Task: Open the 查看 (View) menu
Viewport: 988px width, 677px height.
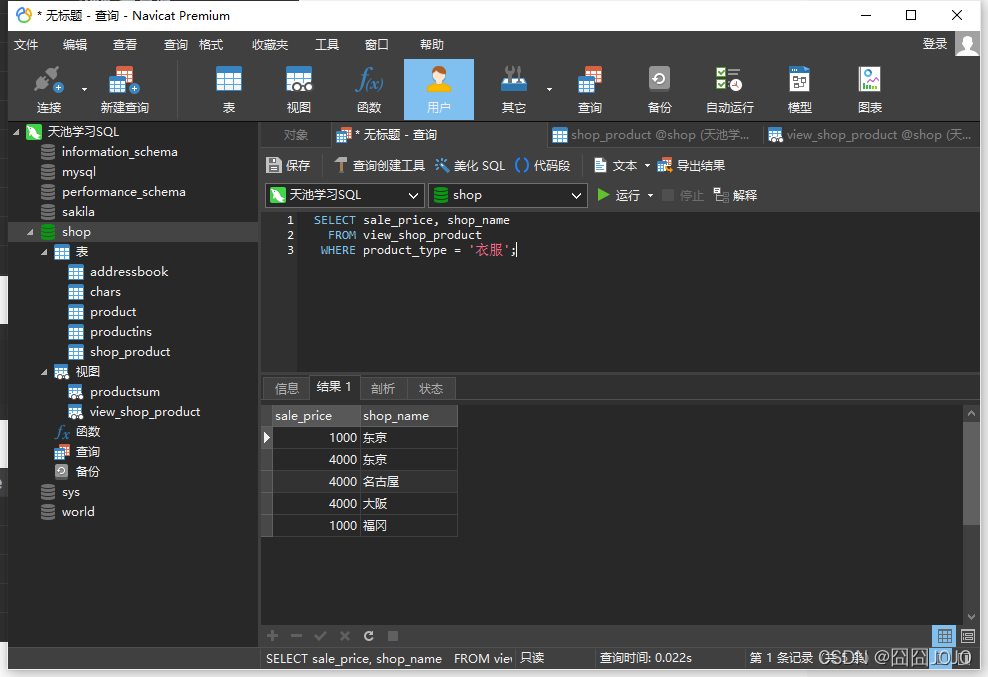Action: pos(125,45)
